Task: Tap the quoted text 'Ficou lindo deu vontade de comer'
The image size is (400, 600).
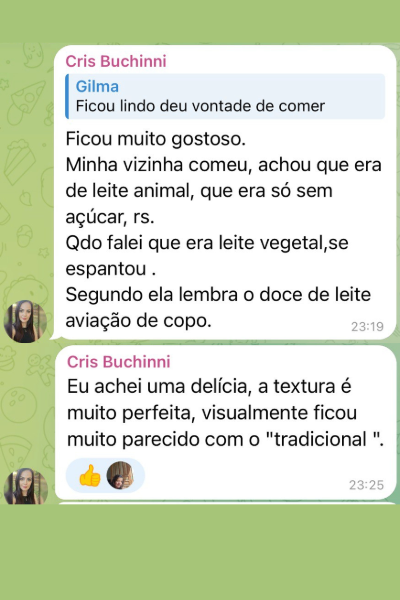Action: click(200, 106)
